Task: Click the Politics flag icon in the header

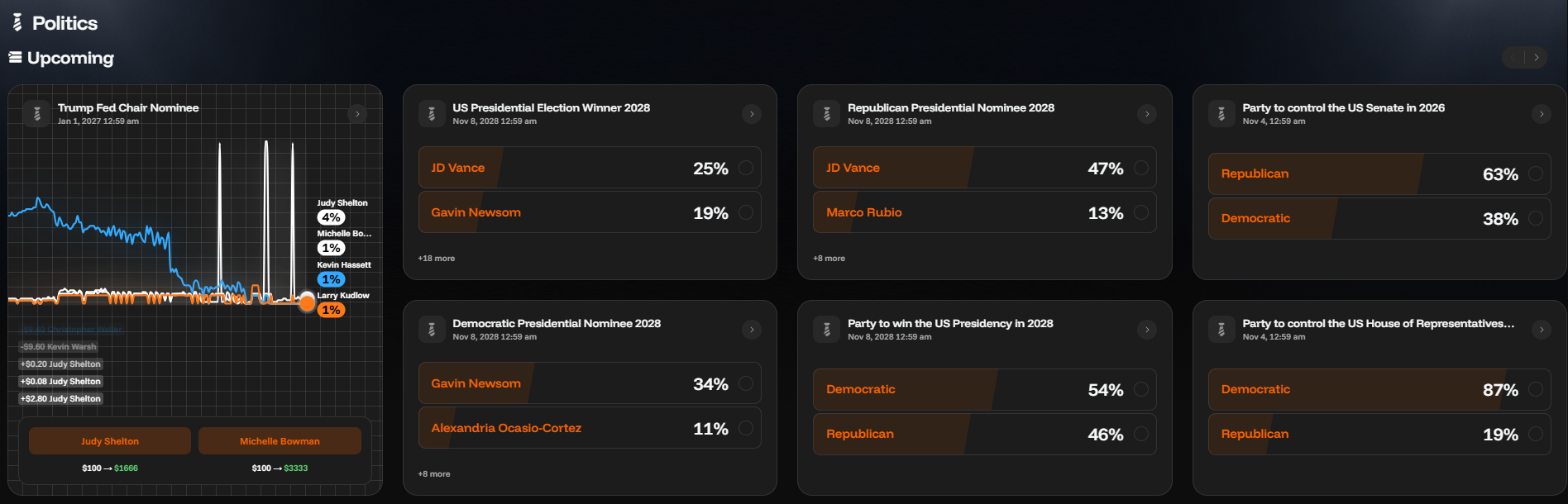Action: click(15, 23)
